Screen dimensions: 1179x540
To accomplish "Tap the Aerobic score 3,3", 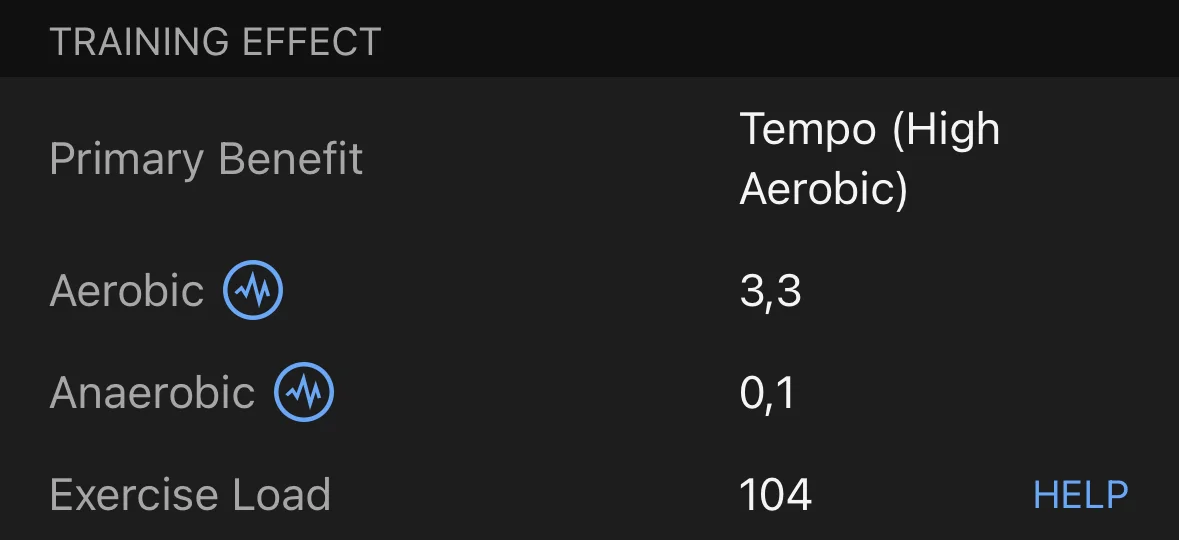I will point(770,291).
